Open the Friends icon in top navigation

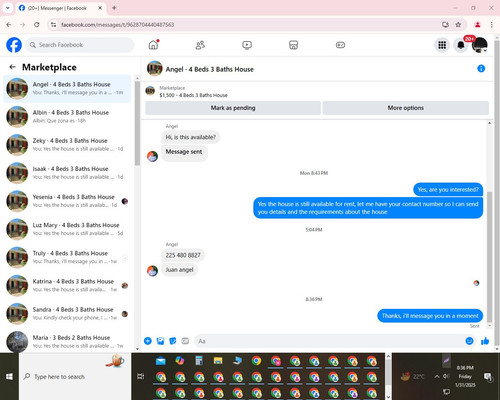(200, 45)
